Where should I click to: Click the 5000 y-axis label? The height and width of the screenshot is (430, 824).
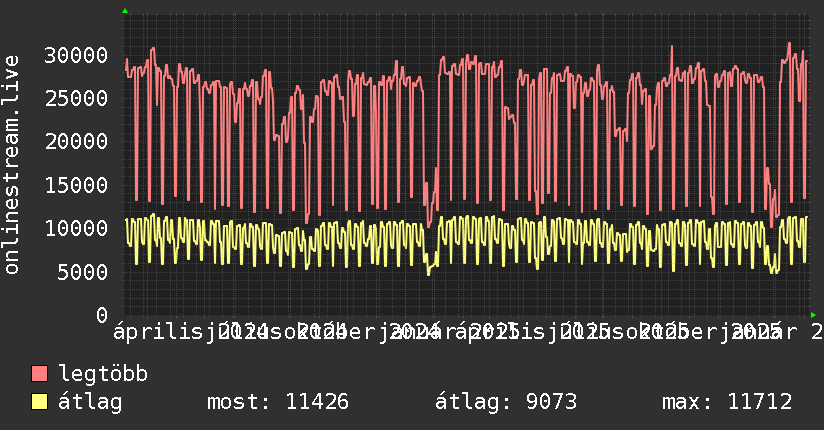click(83, 272)
